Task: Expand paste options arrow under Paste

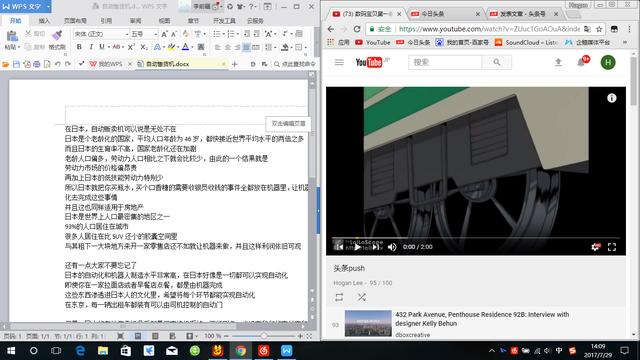Action: coord(19,47)
